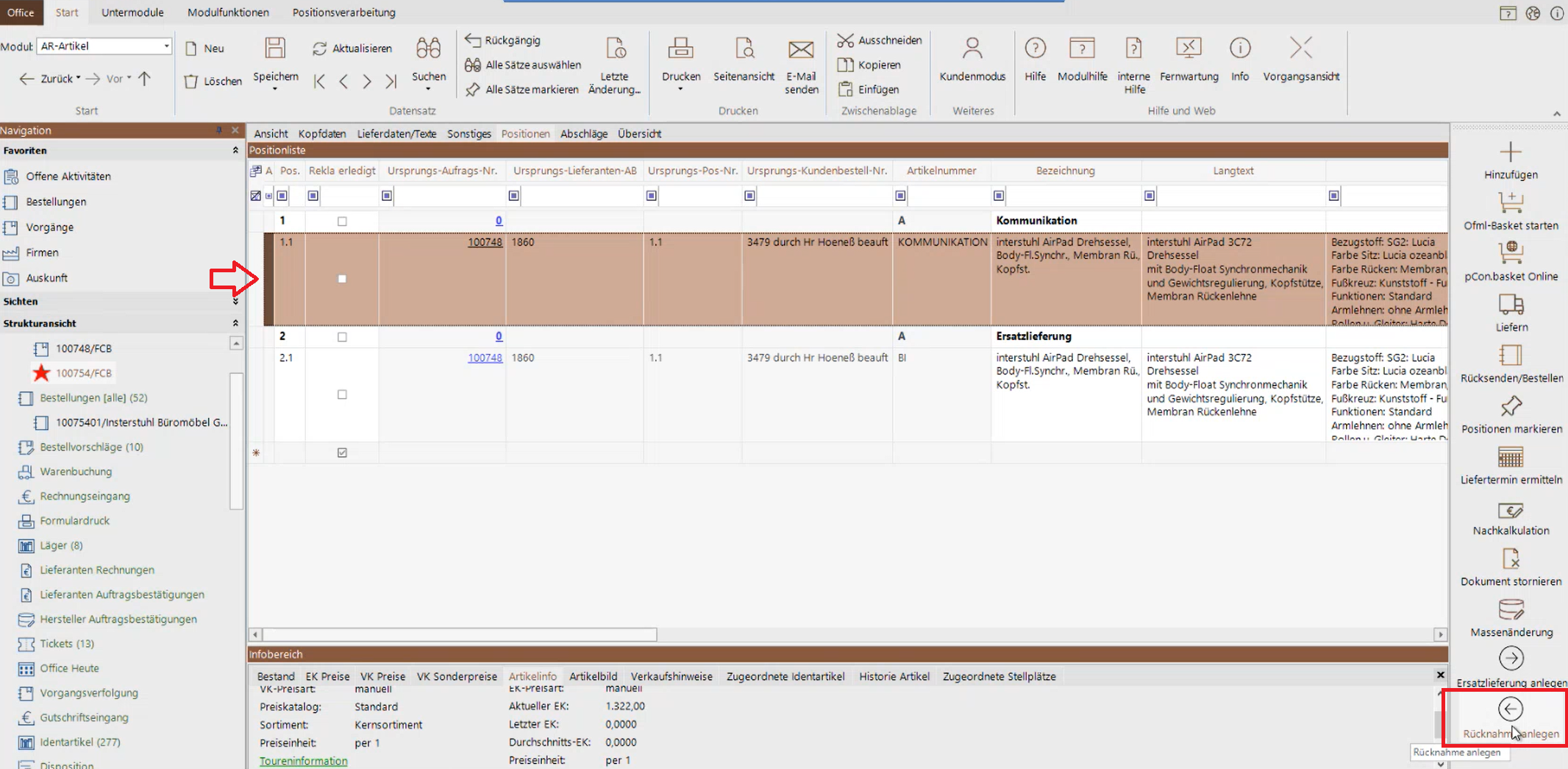Open the Suchen binoculars tool
1568x769 pixels.
(428, 49)
